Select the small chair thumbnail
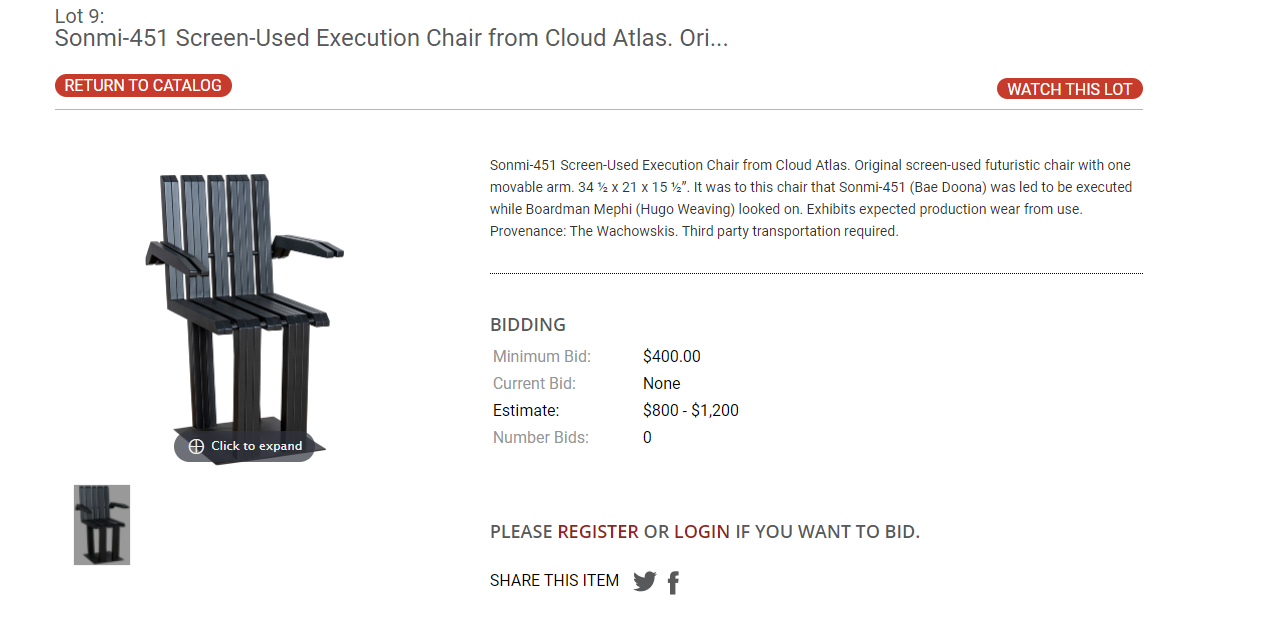The width and height of the screenshot is (1282, 622). click(x=102, y=525)
